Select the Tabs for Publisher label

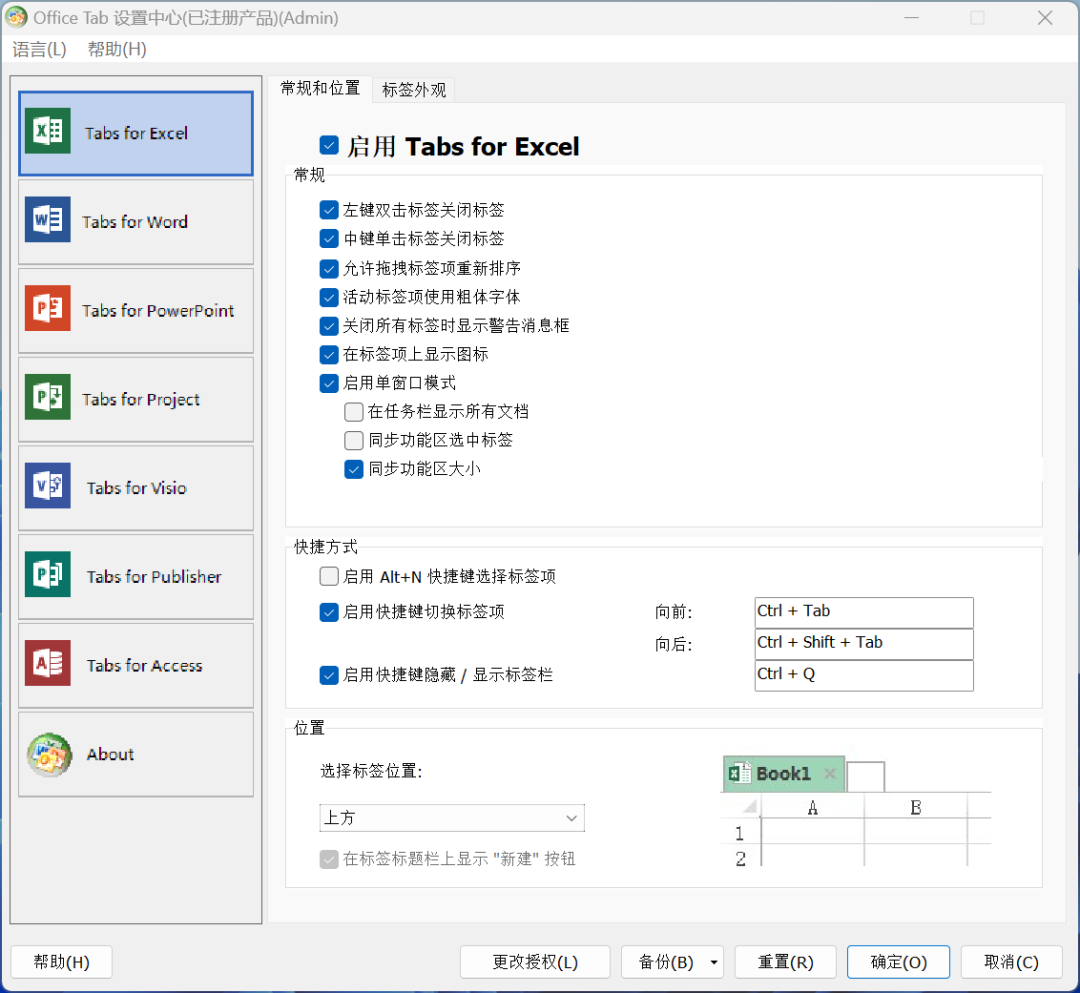(x=154, y=577)
